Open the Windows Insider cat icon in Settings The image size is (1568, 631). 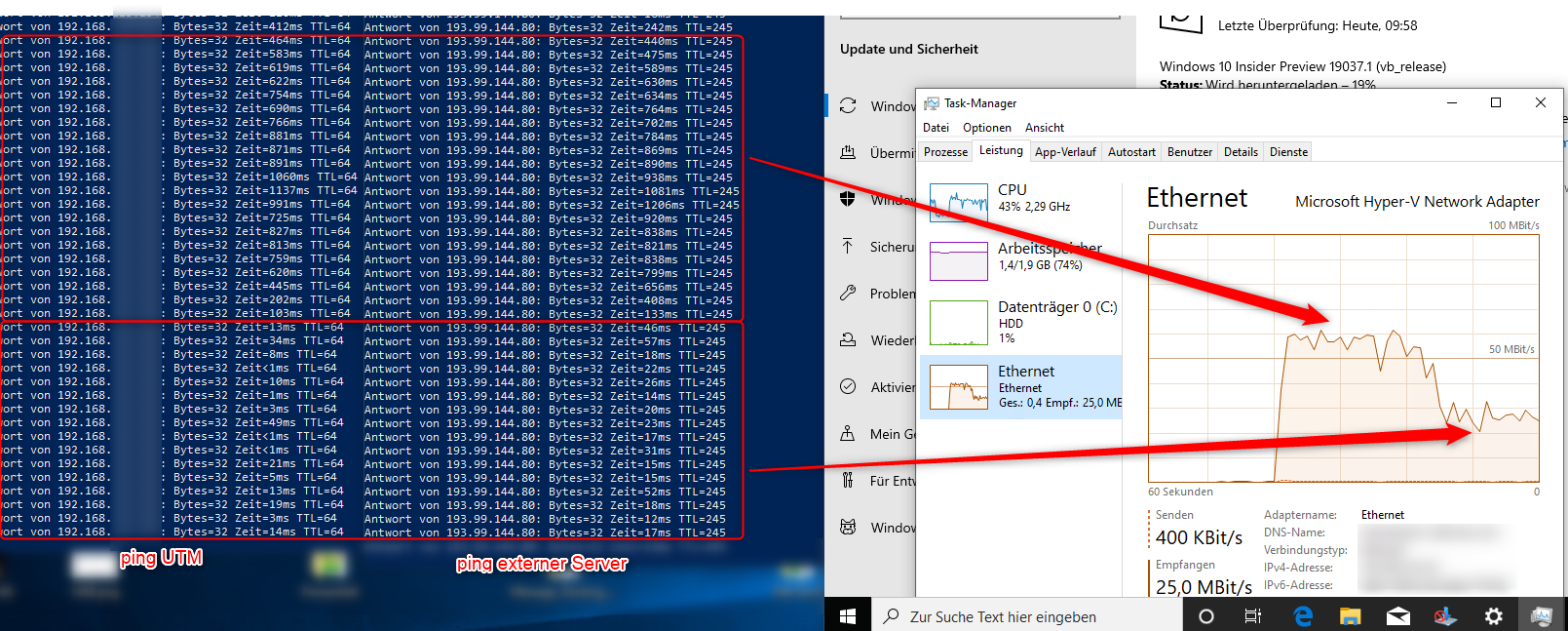(x=848, y=528)
